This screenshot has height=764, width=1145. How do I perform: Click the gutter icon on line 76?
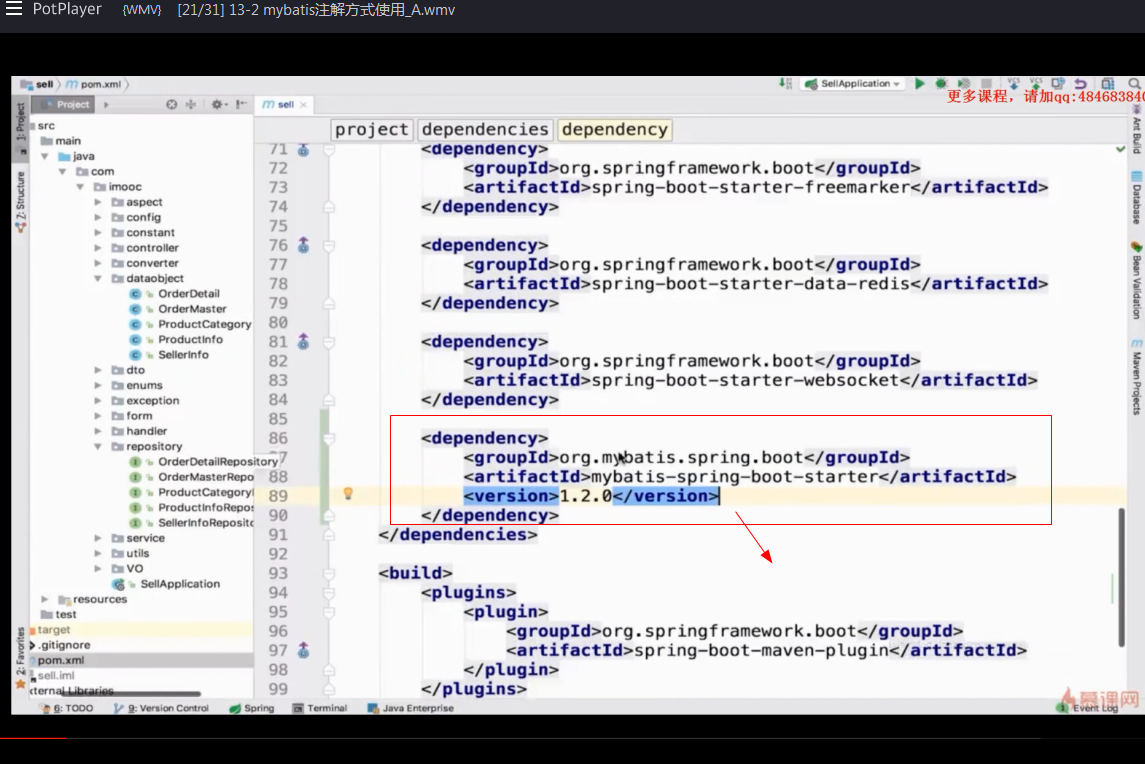[303, 245]
